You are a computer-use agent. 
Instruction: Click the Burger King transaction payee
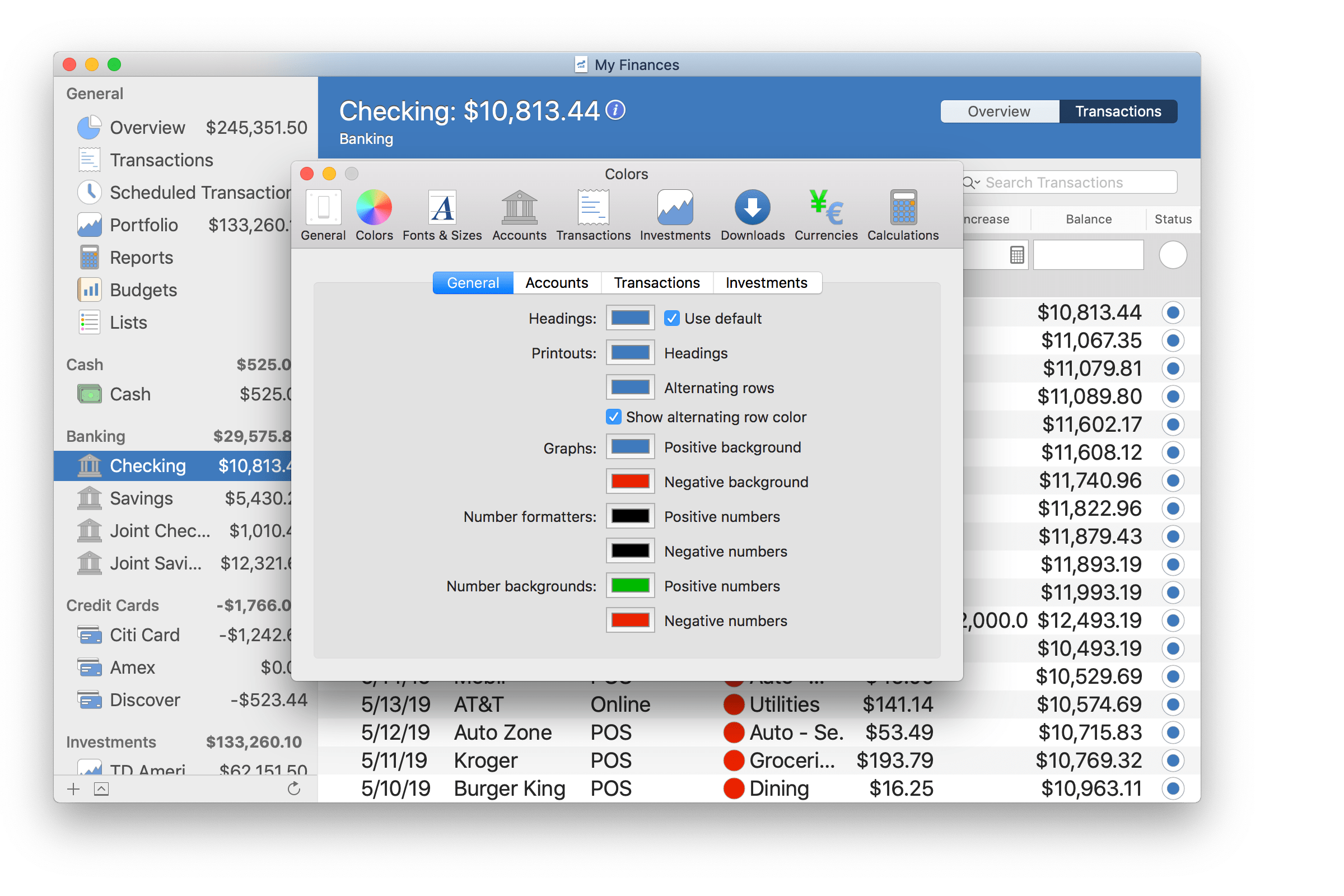click(510, 788)
